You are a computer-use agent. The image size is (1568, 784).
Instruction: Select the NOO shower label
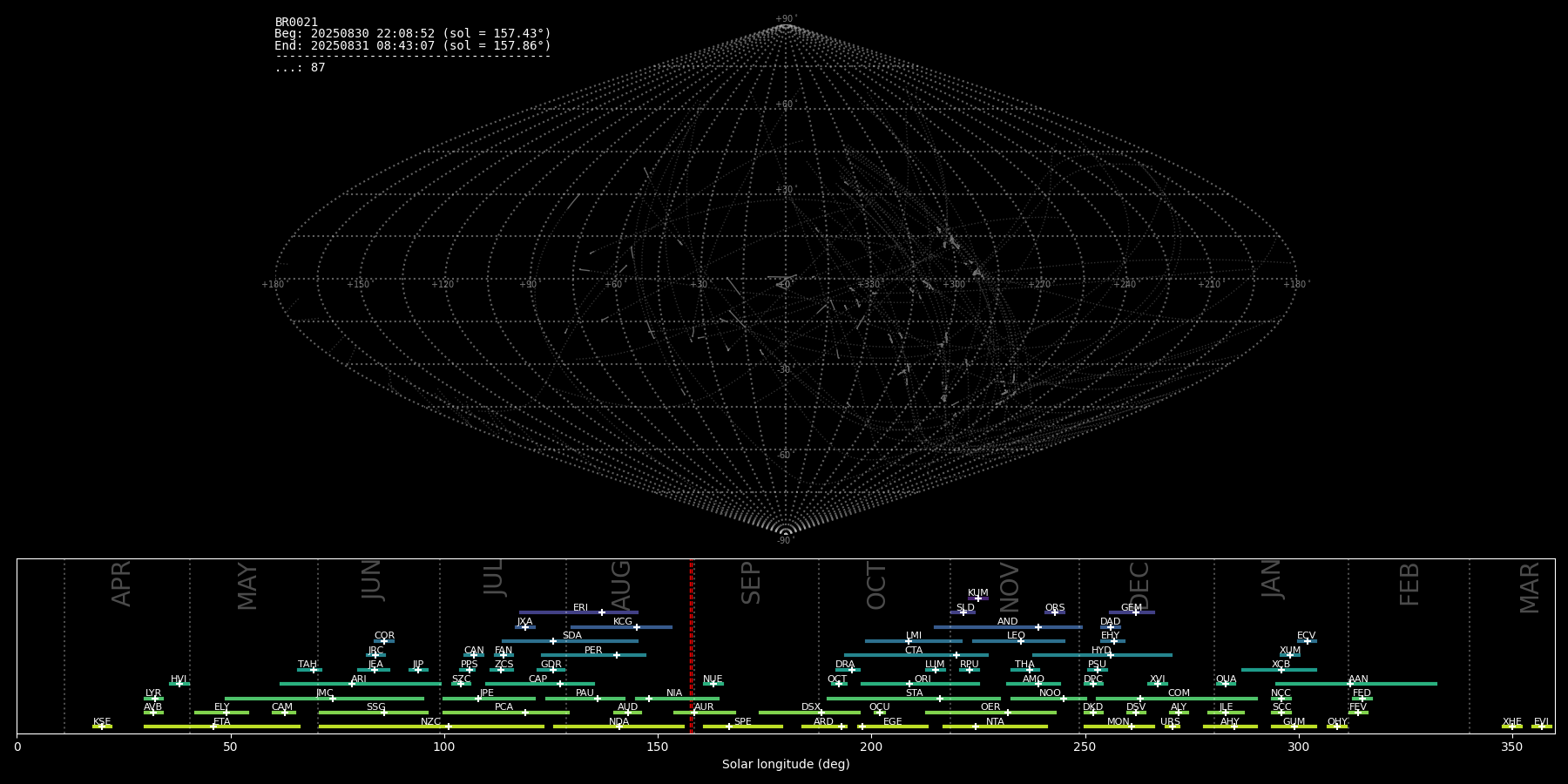click(x=1051, y=693)
